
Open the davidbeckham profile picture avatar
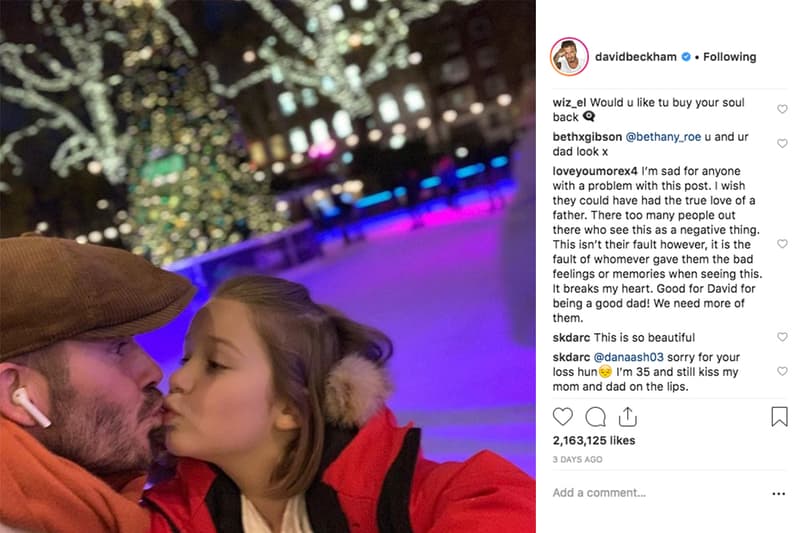(569, 57)
